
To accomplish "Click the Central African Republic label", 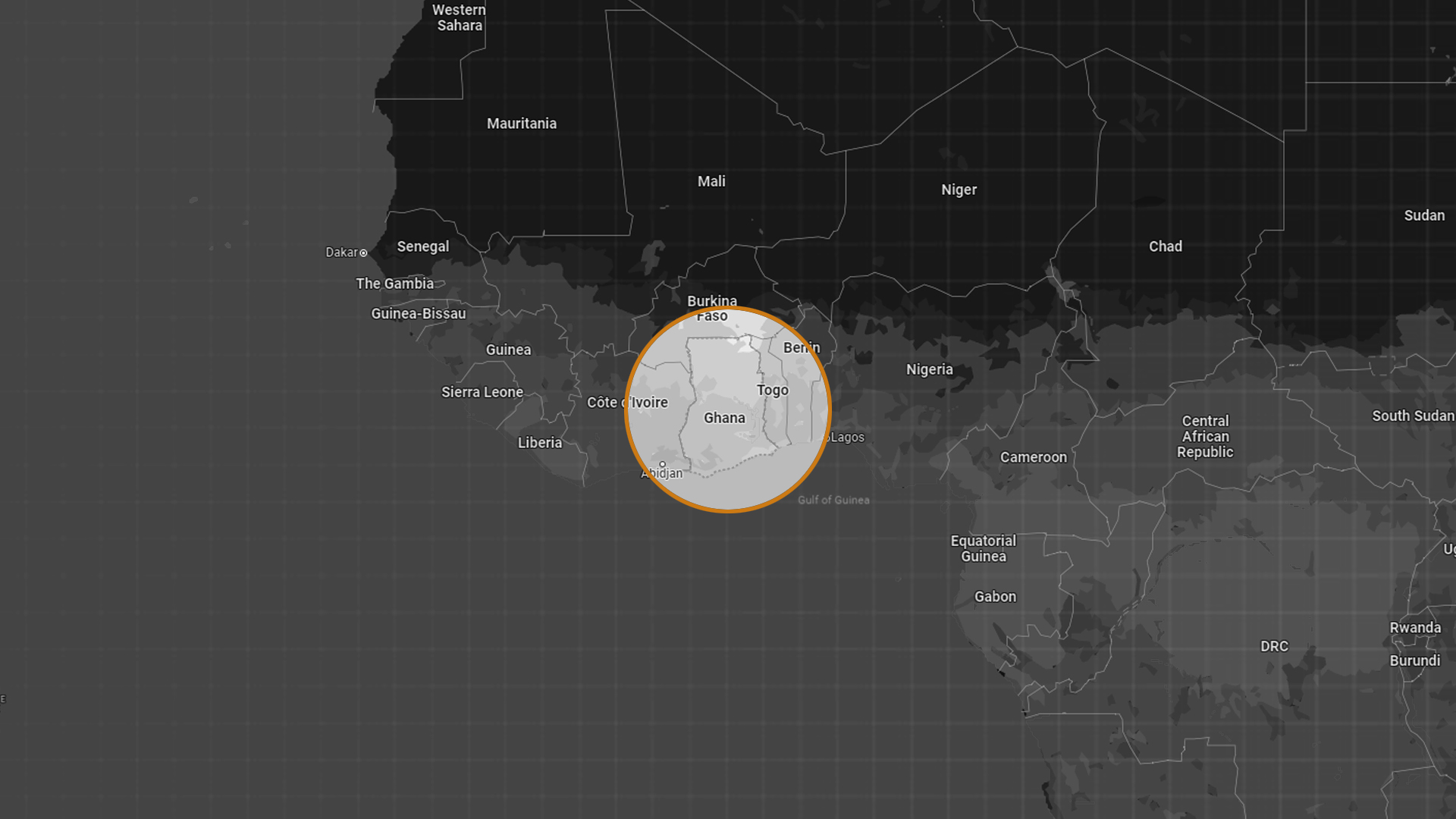I will click(x=1204, y=437).
